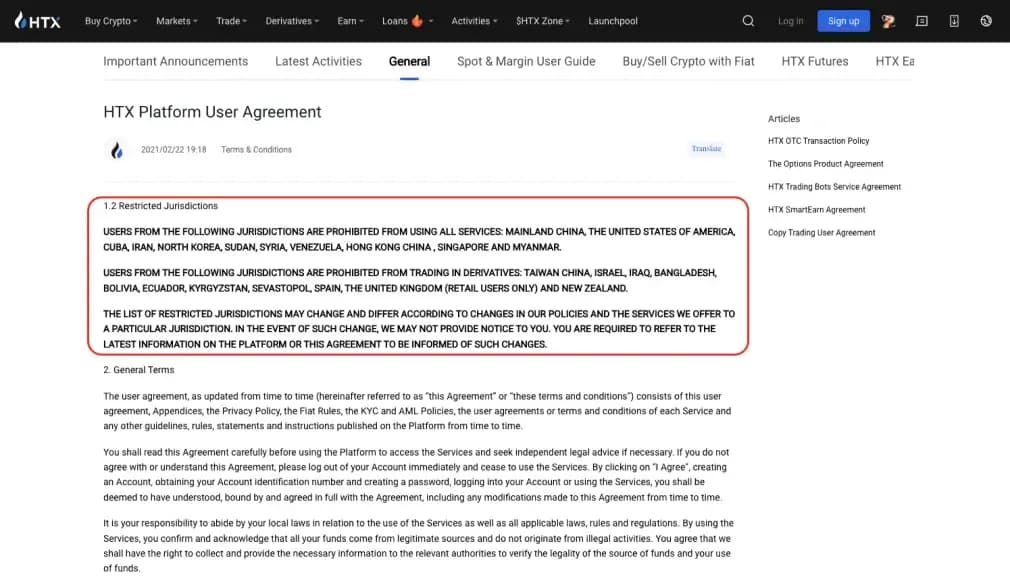The image size is (1010, 583).
Task: Open the announcements board icon
Action: click(922, 21)
